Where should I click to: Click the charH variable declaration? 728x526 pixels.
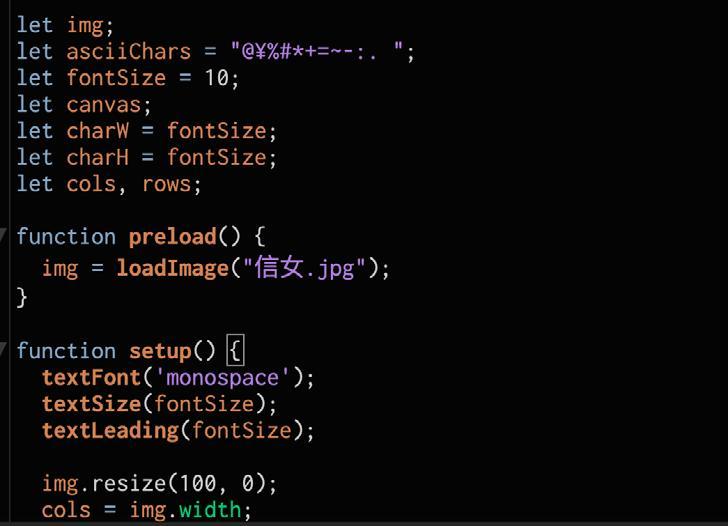point(97,157)
